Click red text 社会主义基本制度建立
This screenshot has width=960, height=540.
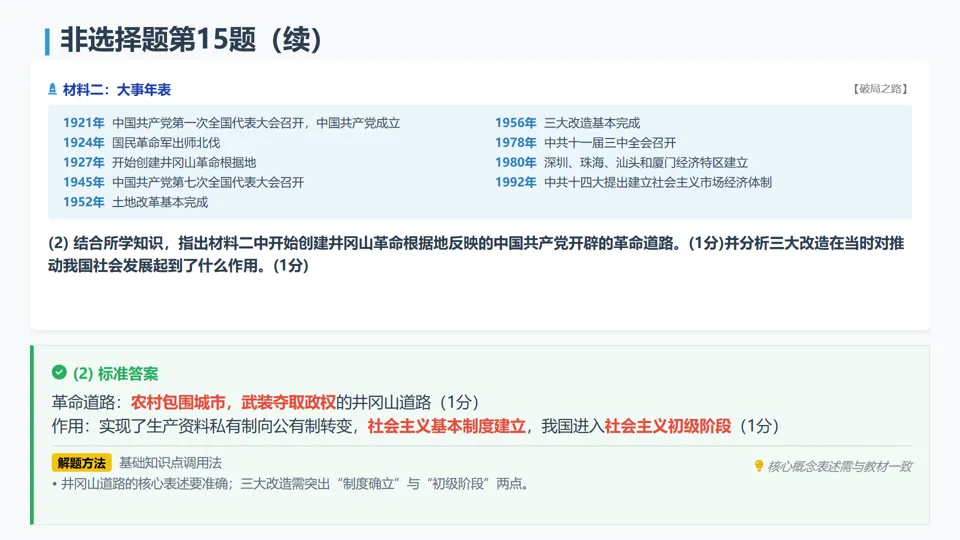coord(446,426)
